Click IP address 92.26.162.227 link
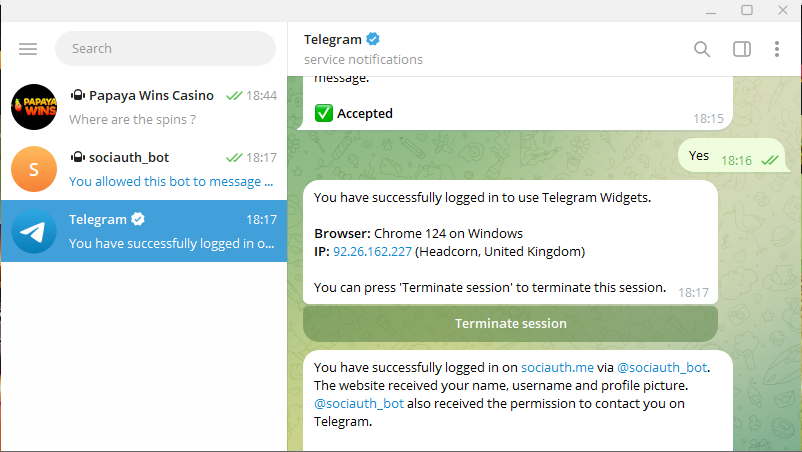 pyautogui.click(x=372, y=251)
